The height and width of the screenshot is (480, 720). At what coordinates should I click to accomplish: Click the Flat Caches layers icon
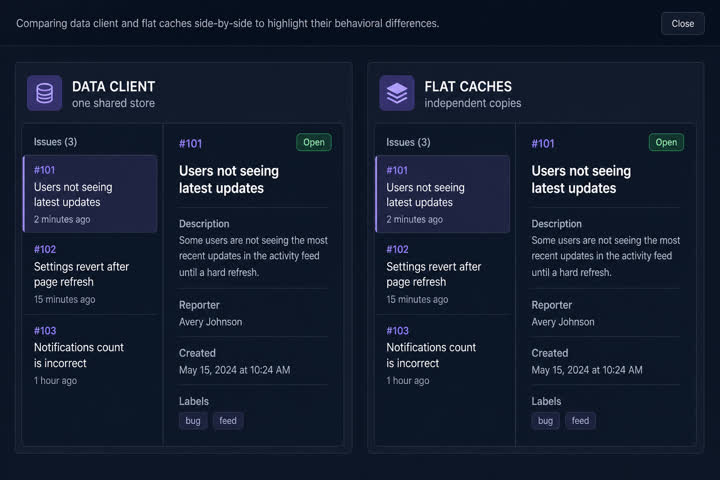click(x=397, y=93)
